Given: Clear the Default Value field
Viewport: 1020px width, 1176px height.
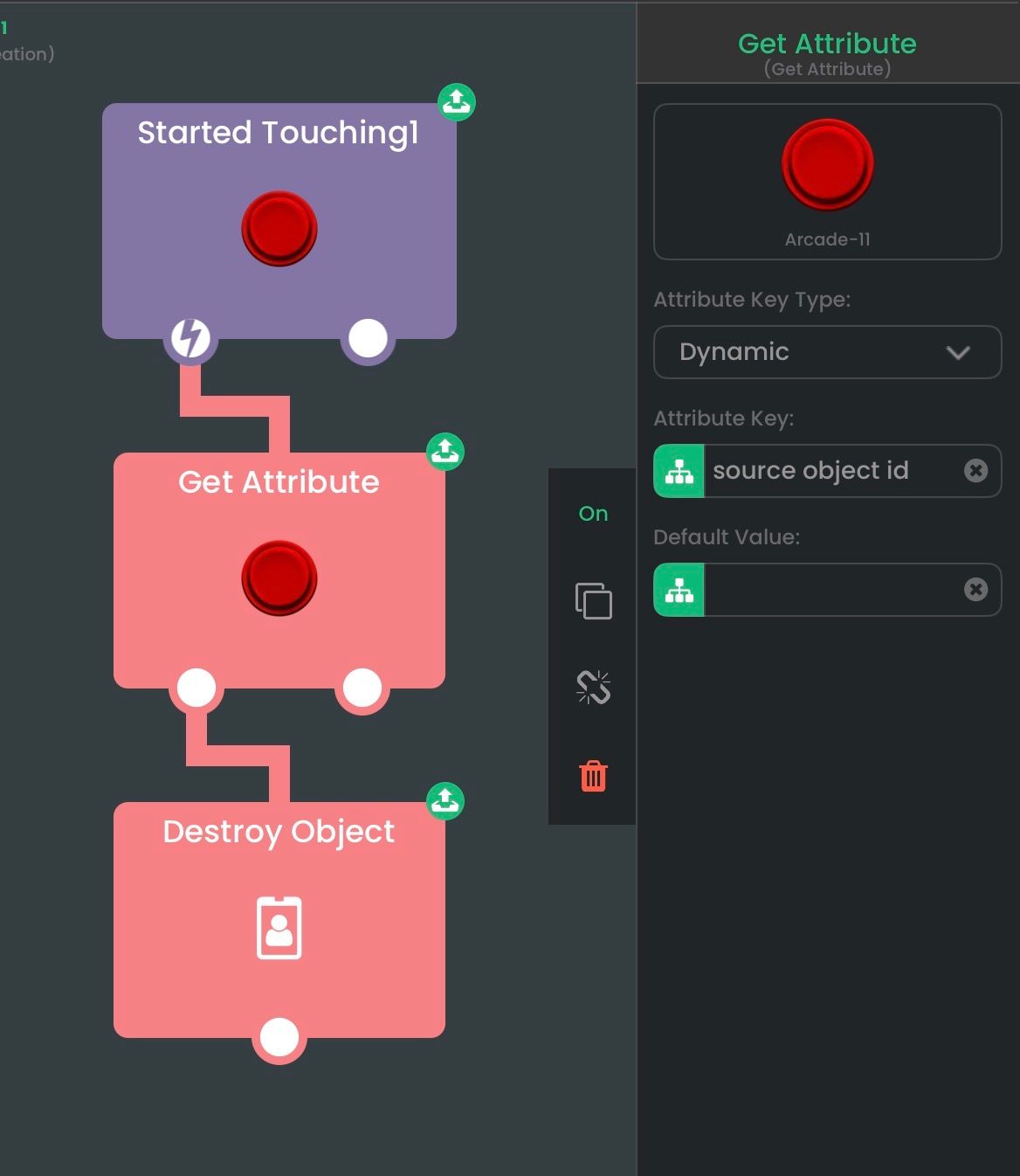Looking at the screenshot, I should coord(975,590).
